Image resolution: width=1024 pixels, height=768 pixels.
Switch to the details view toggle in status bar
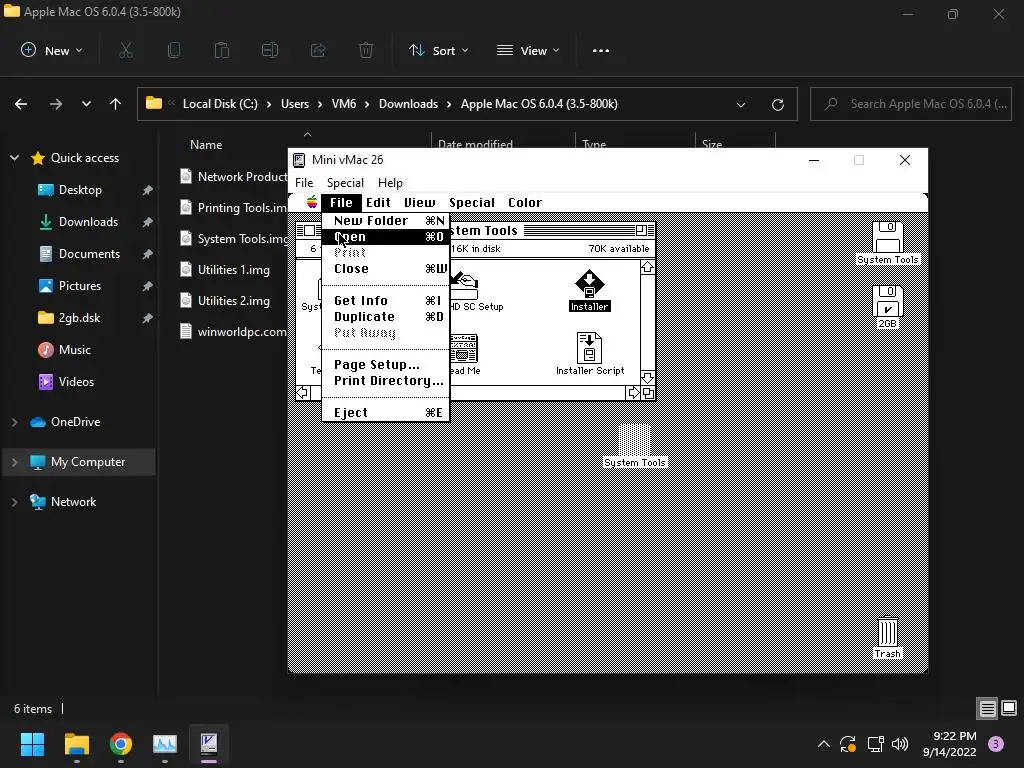[x=987, y=709]
